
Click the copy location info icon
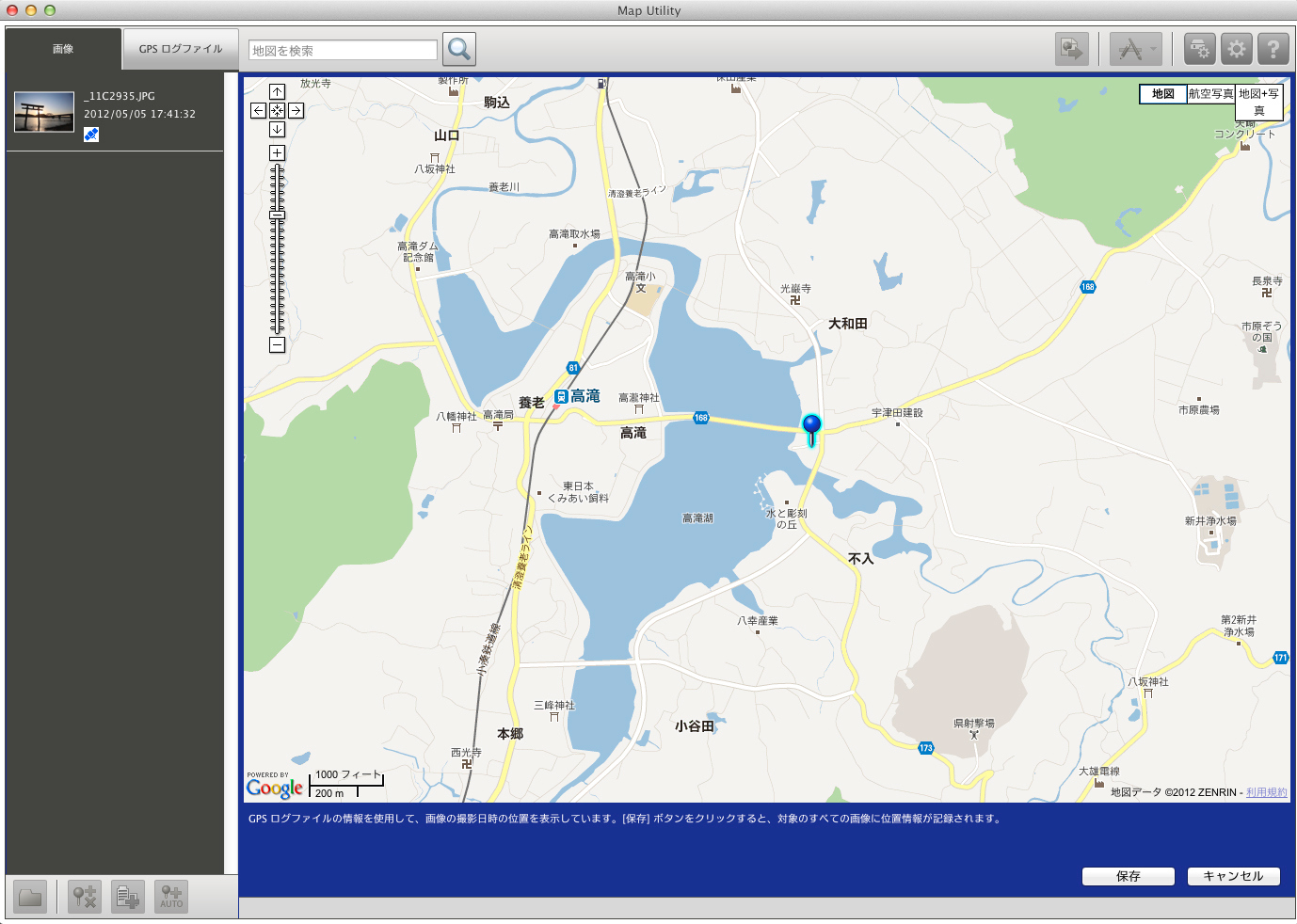[128, 897]
